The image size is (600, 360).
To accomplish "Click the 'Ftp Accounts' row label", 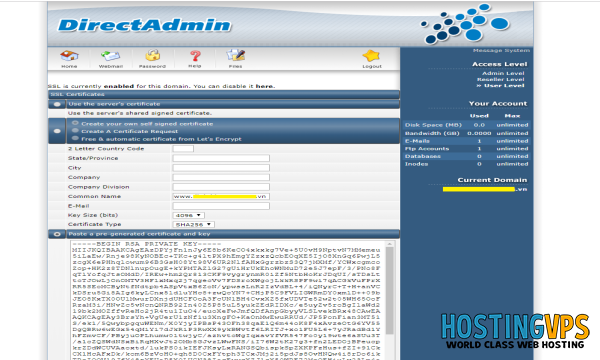I will click(427, 148).
